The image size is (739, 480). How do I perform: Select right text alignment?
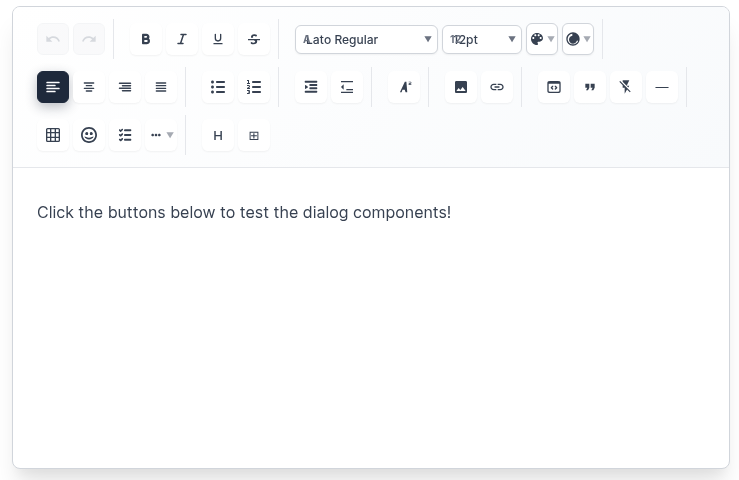(x=125, y=87)
